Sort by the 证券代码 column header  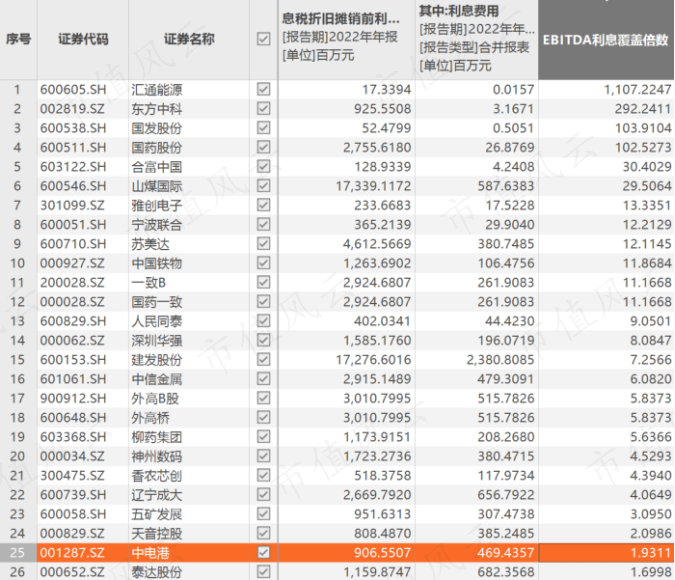coord(83,39)
